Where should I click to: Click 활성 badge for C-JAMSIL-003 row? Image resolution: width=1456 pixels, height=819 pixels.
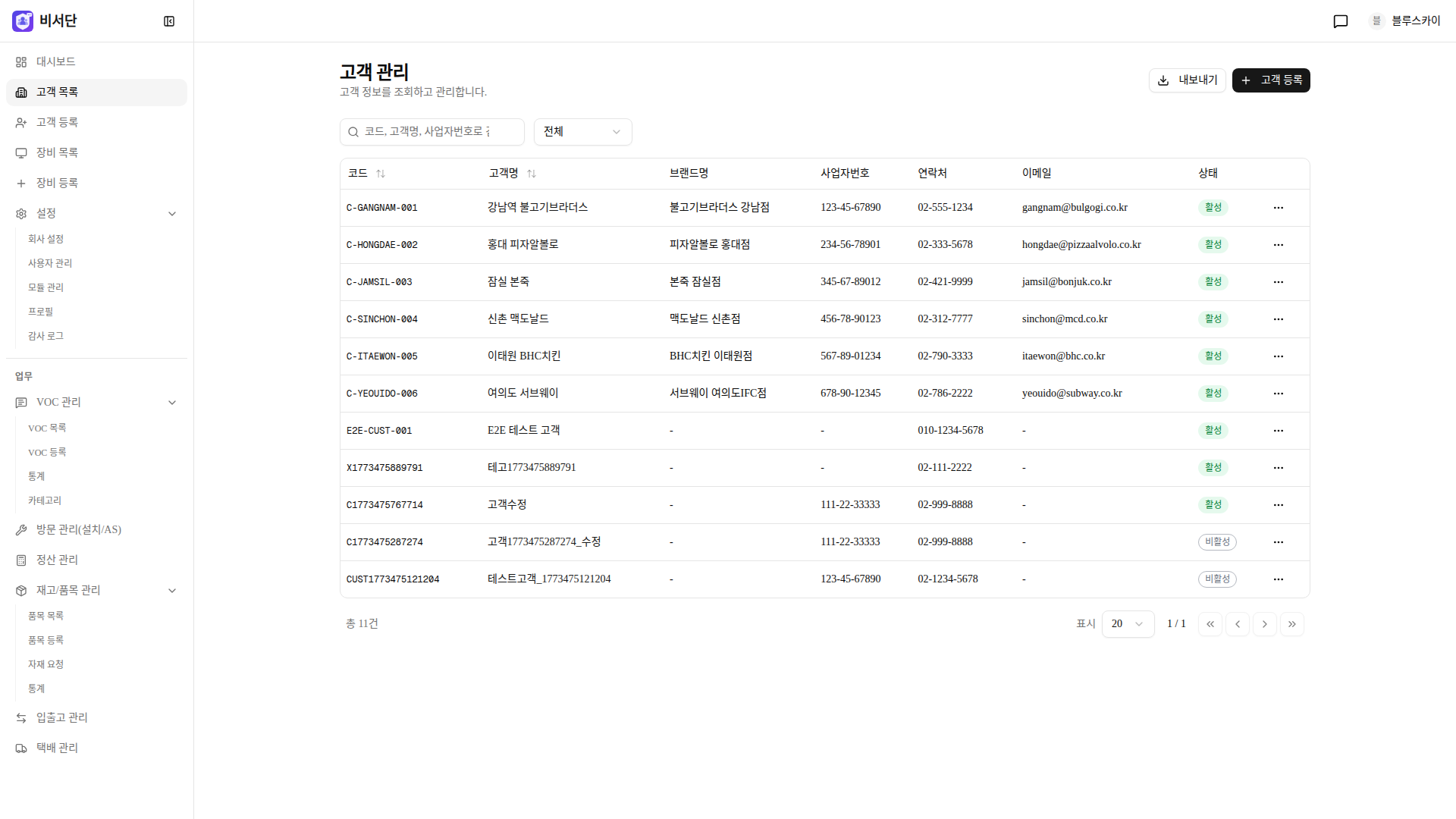1213,282
